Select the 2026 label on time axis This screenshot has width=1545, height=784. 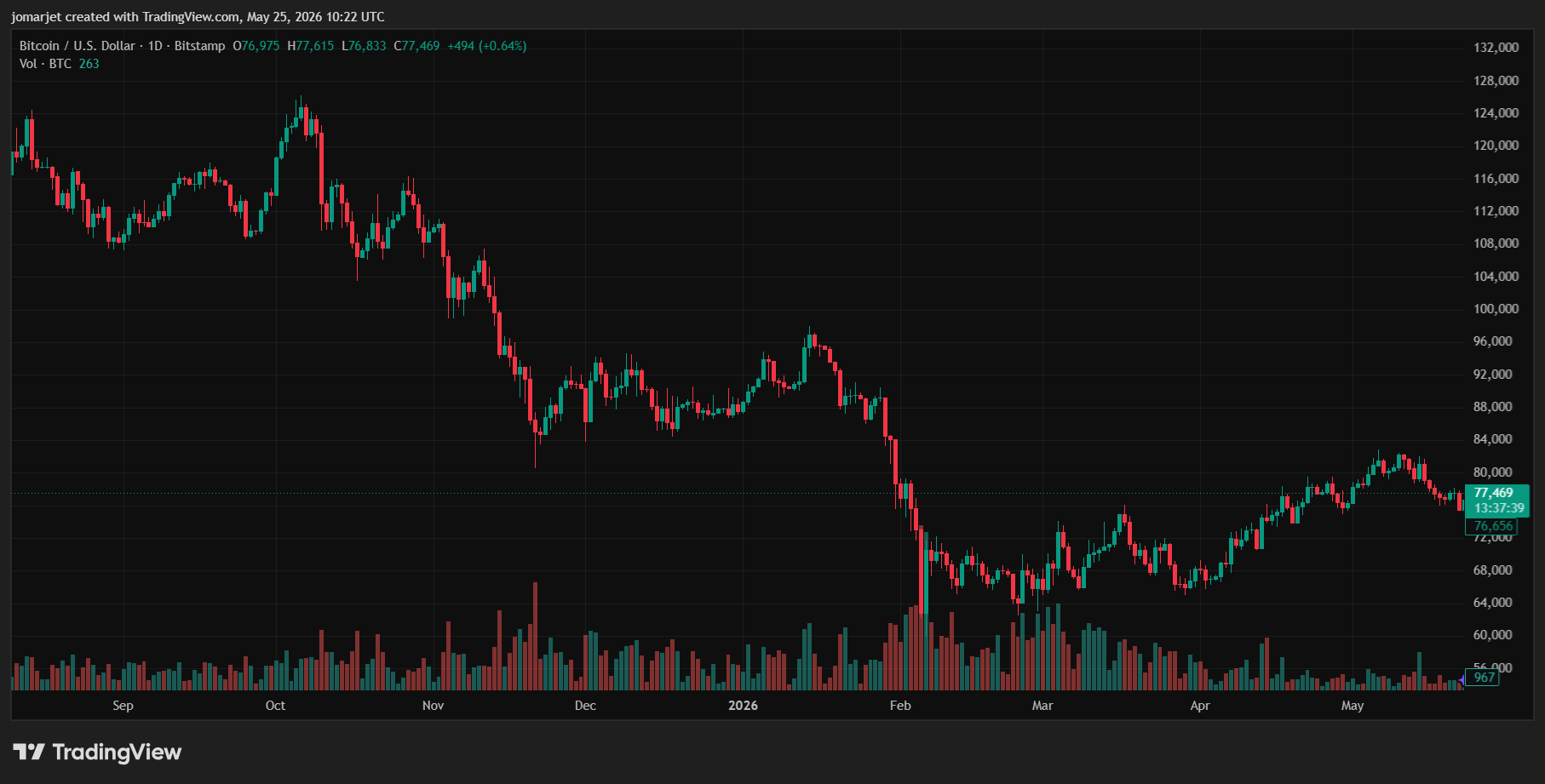tap(743, 706)
